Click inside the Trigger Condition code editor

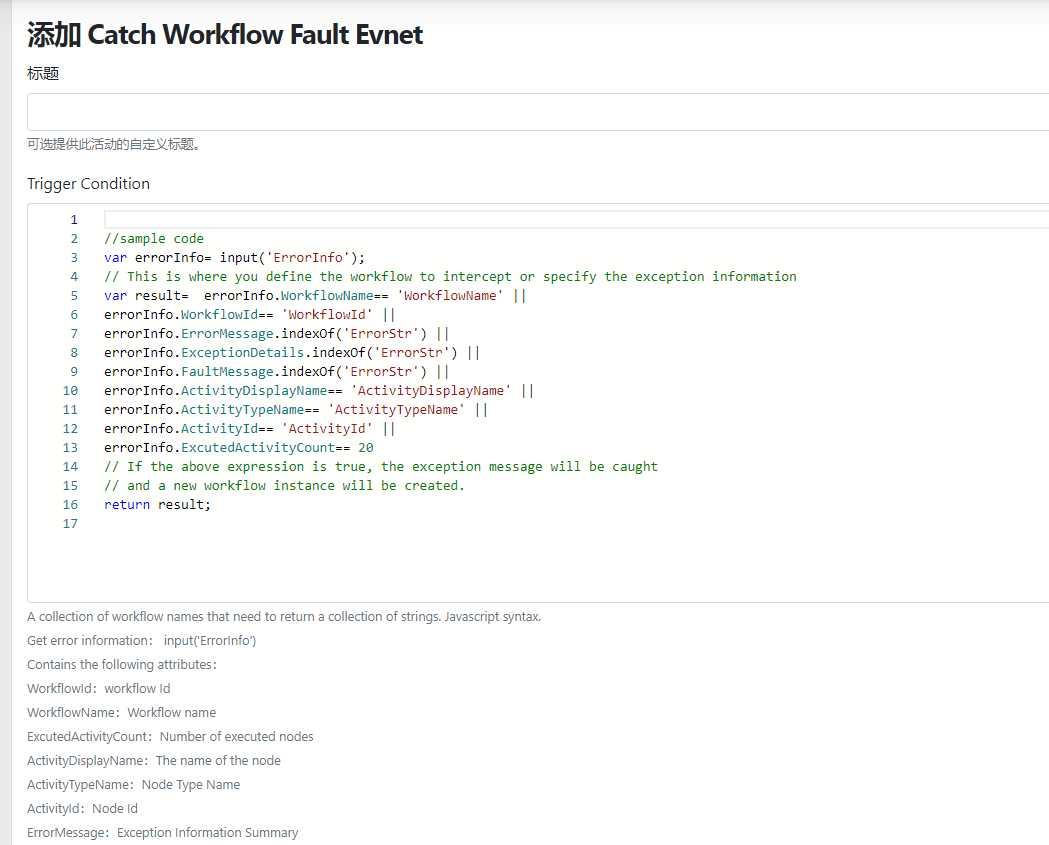[x=538, y=403]
